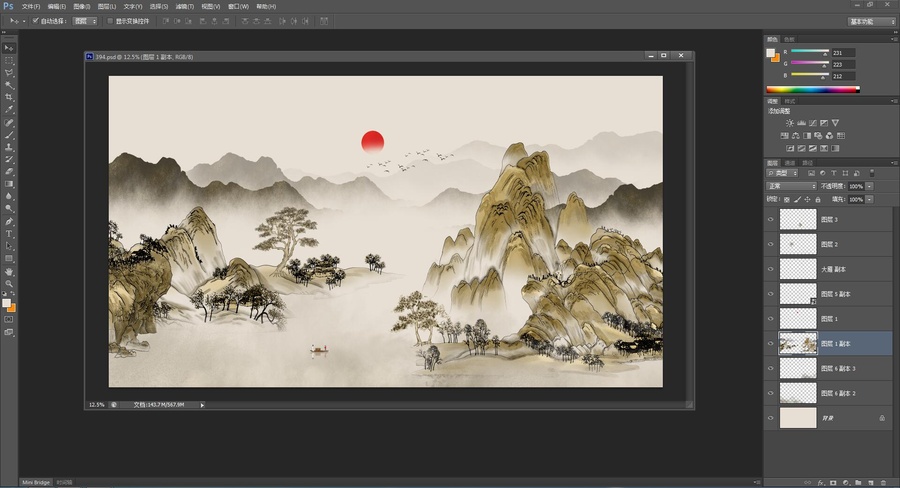Add a Brightness/Contrast adjustment
This screenshot has height=488, width=900.
(x=790, y=123)
